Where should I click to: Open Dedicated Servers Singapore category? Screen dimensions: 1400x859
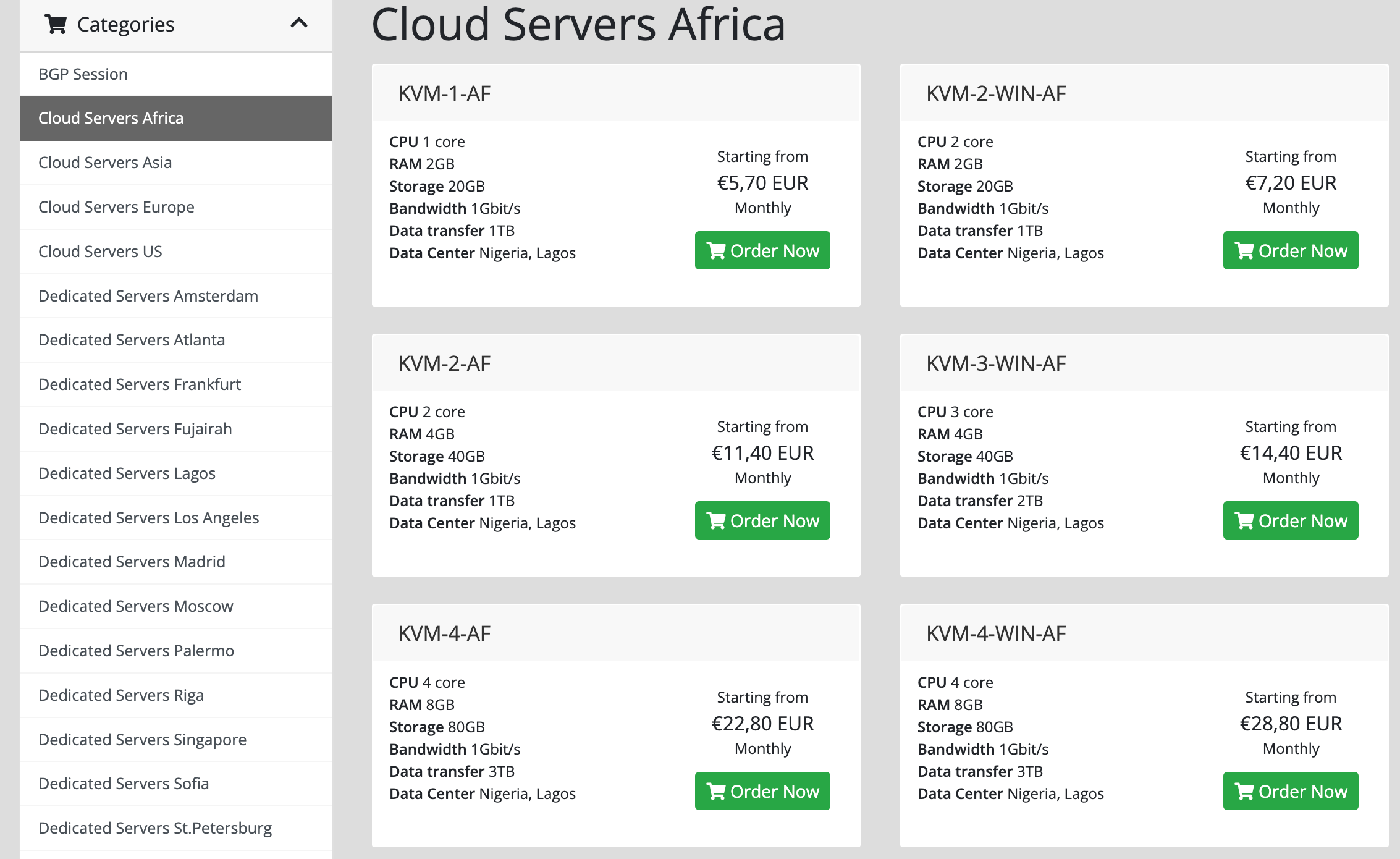coord(142,740)
